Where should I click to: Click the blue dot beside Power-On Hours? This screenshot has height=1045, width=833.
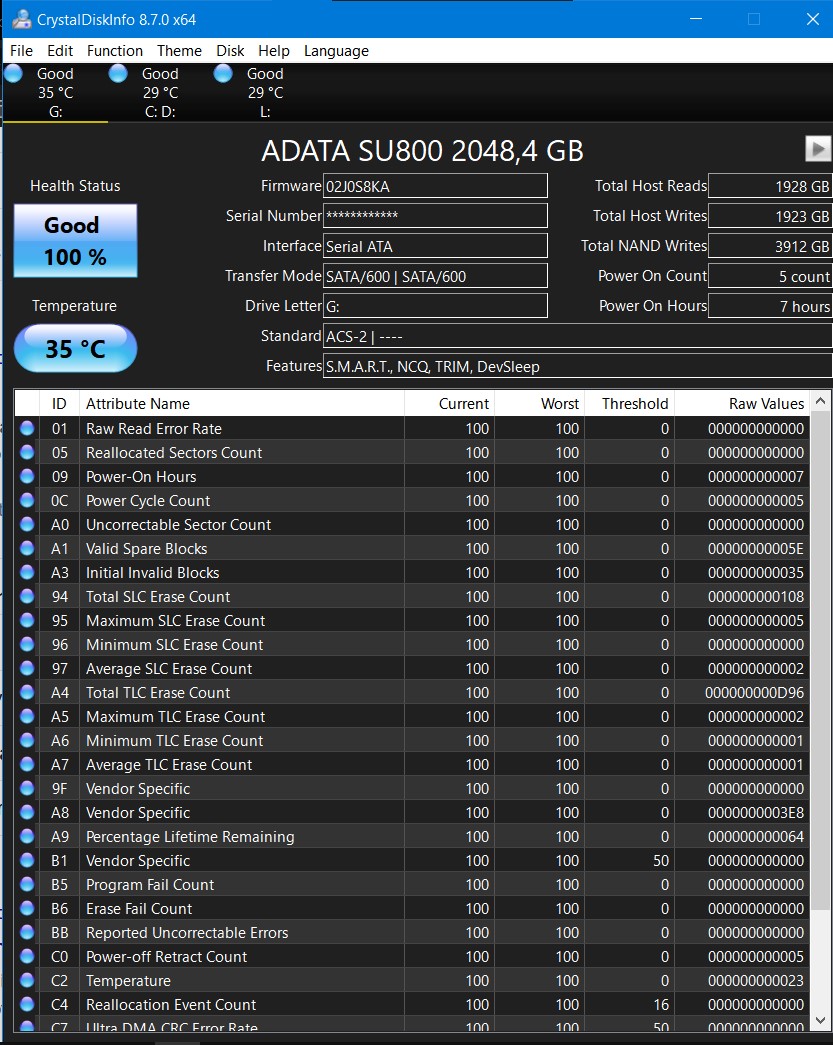click(x=28, y=476)
